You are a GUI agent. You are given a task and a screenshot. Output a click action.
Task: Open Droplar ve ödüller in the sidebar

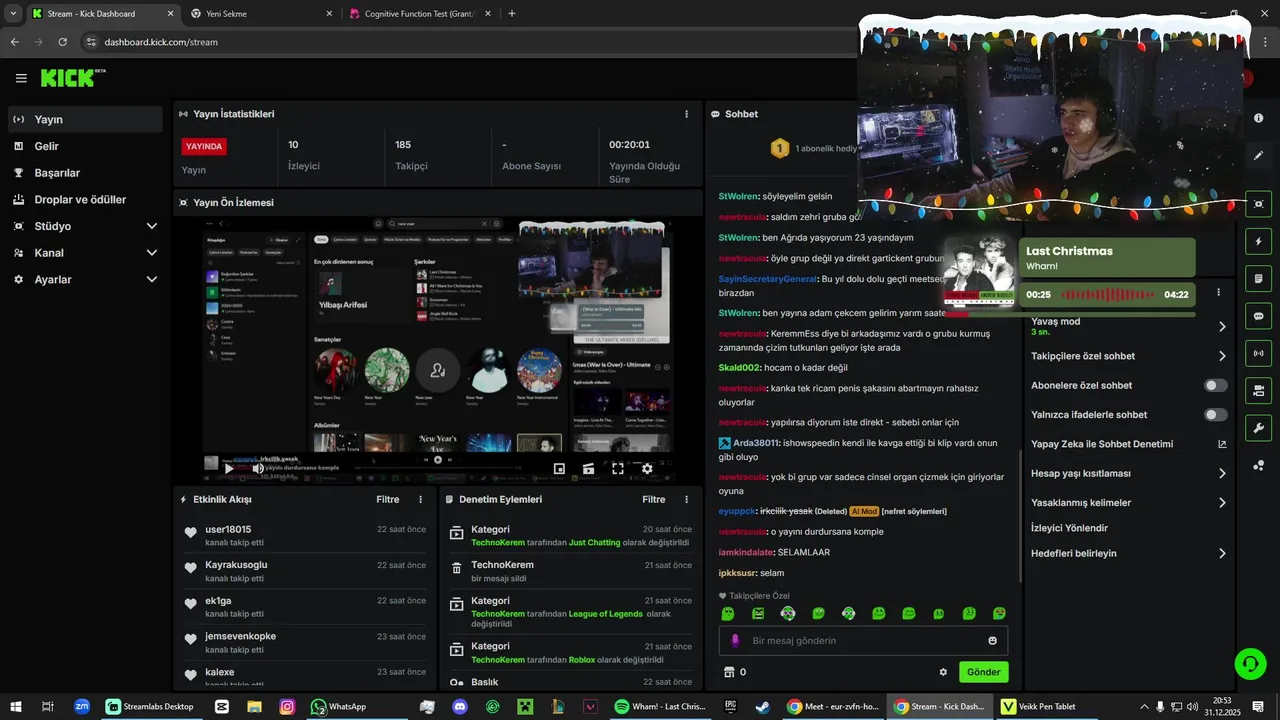(85, 199)
